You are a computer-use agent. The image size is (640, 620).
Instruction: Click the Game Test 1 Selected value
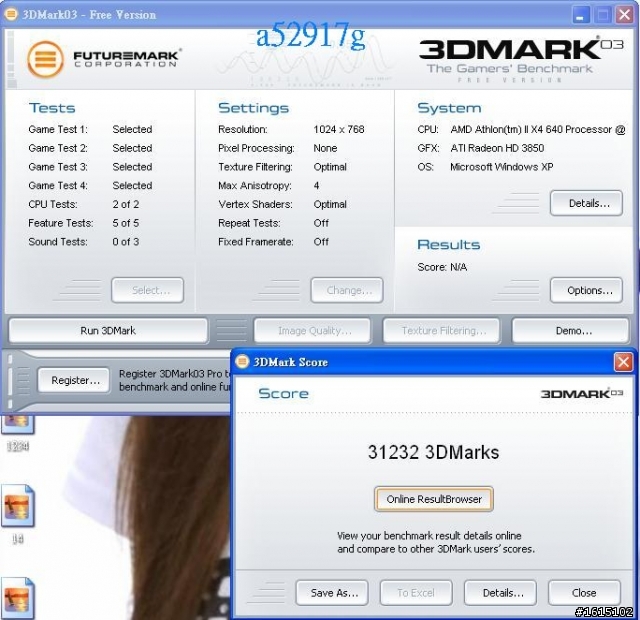pos(132,129)
